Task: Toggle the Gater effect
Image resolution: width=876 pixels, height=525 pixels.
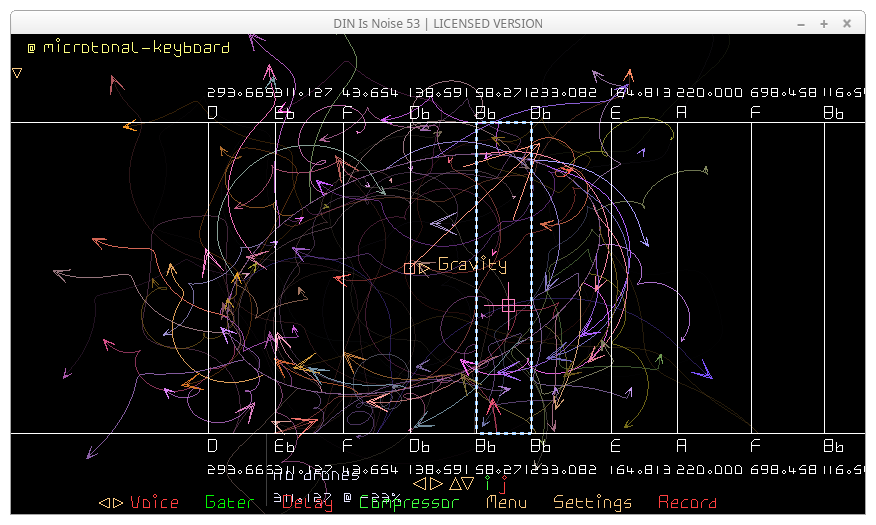Action: click(229, 503)
